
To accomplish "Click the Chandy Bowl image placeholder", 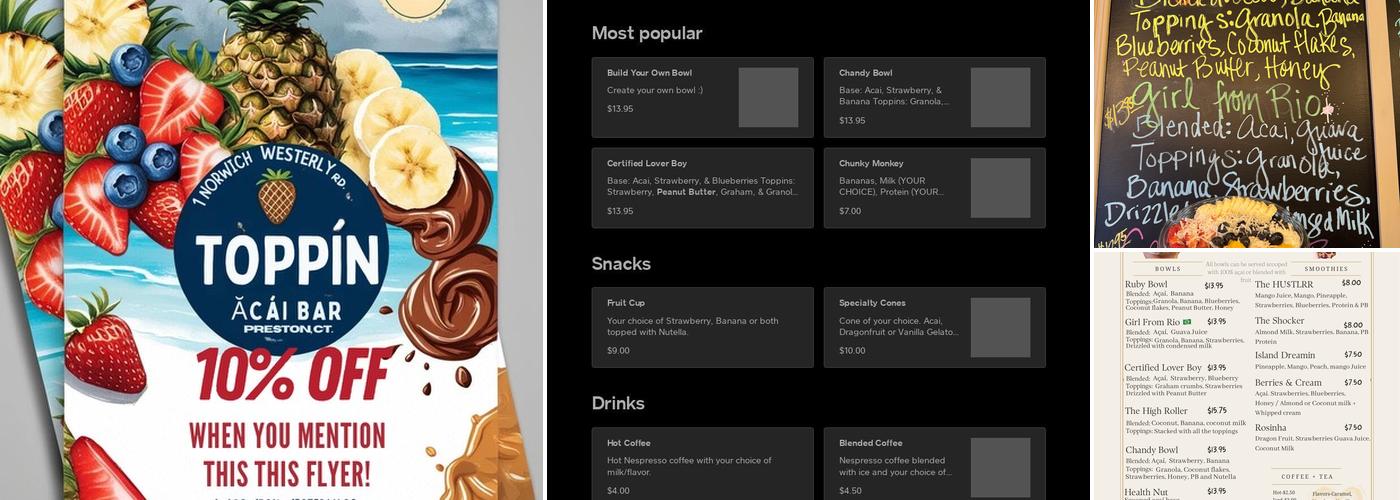I will [1000, 97].
